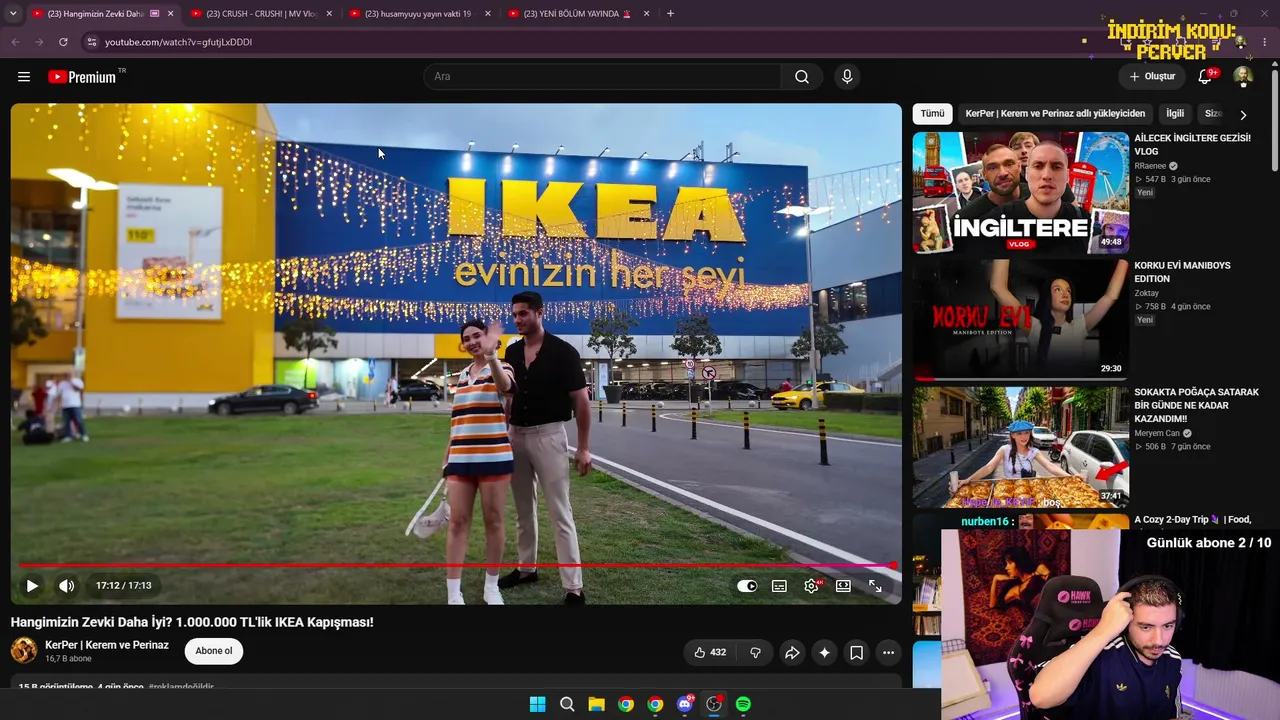Focus the Ara search field

coord(602,77)
